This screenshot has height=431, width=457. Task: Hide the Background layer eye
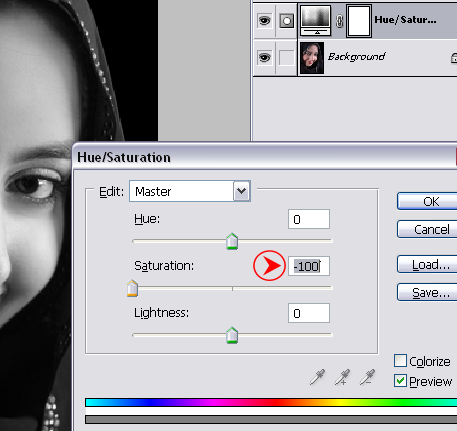click(264, 58)
